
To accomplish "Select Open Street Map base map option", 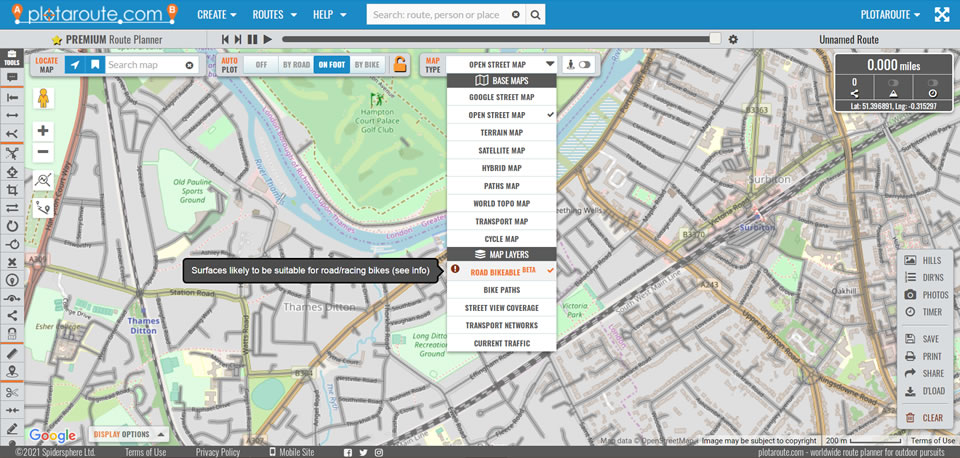I will click(501, 114).
